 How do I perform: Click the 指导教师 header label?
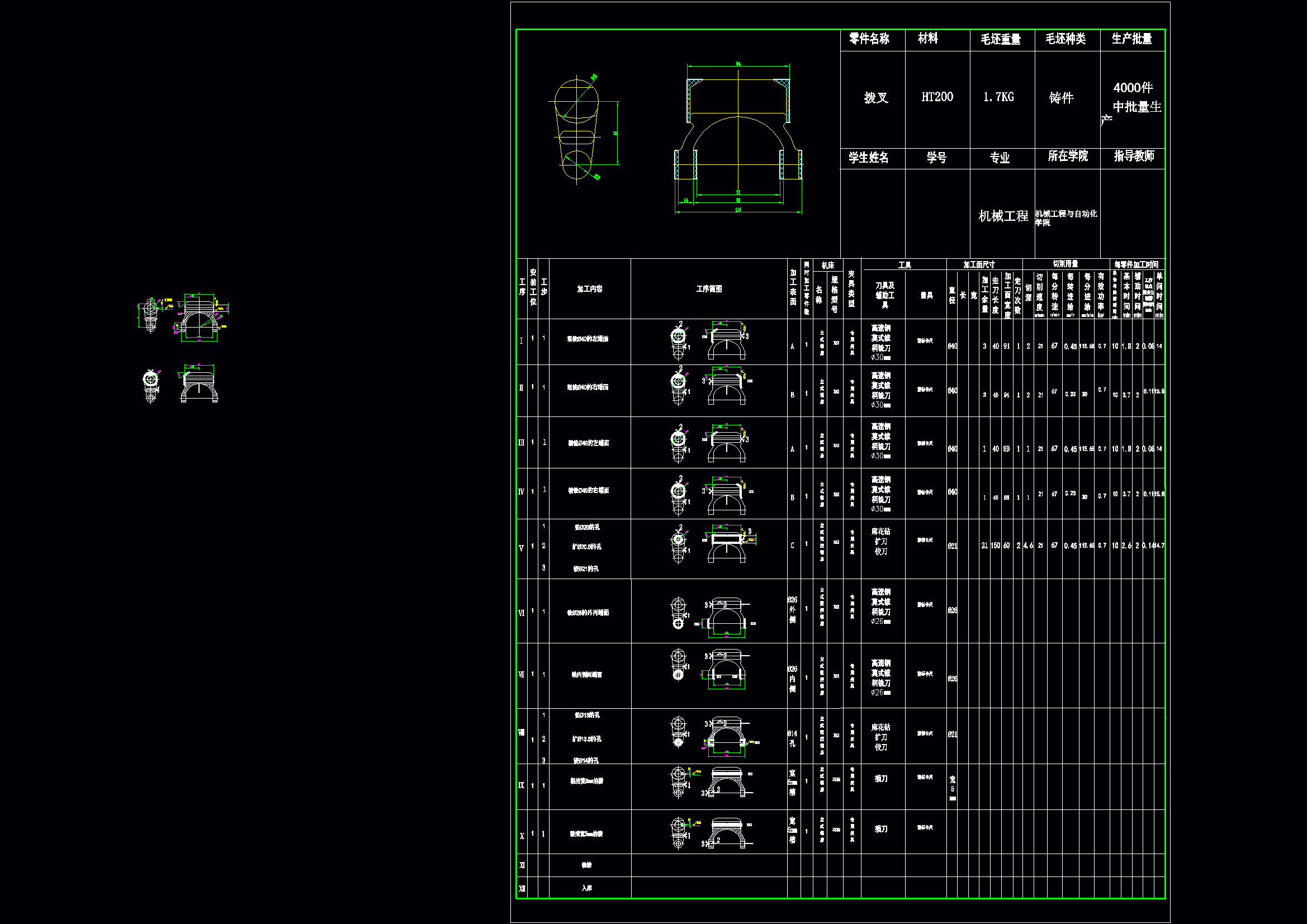[1133, 156]
